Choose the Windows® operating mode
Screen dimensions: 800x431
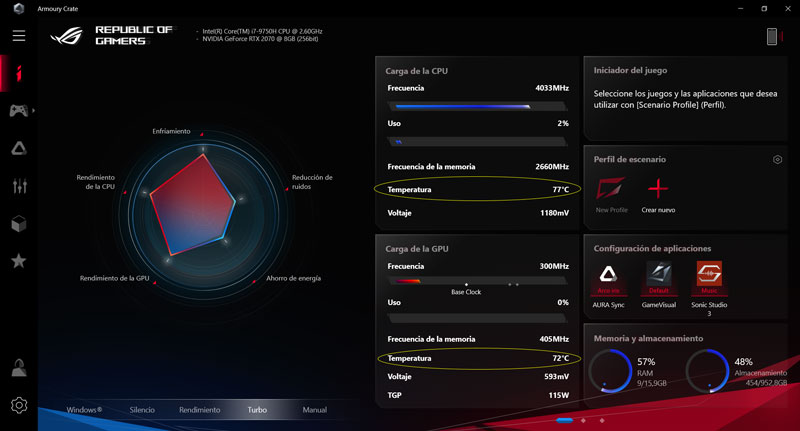coord(84,410)
